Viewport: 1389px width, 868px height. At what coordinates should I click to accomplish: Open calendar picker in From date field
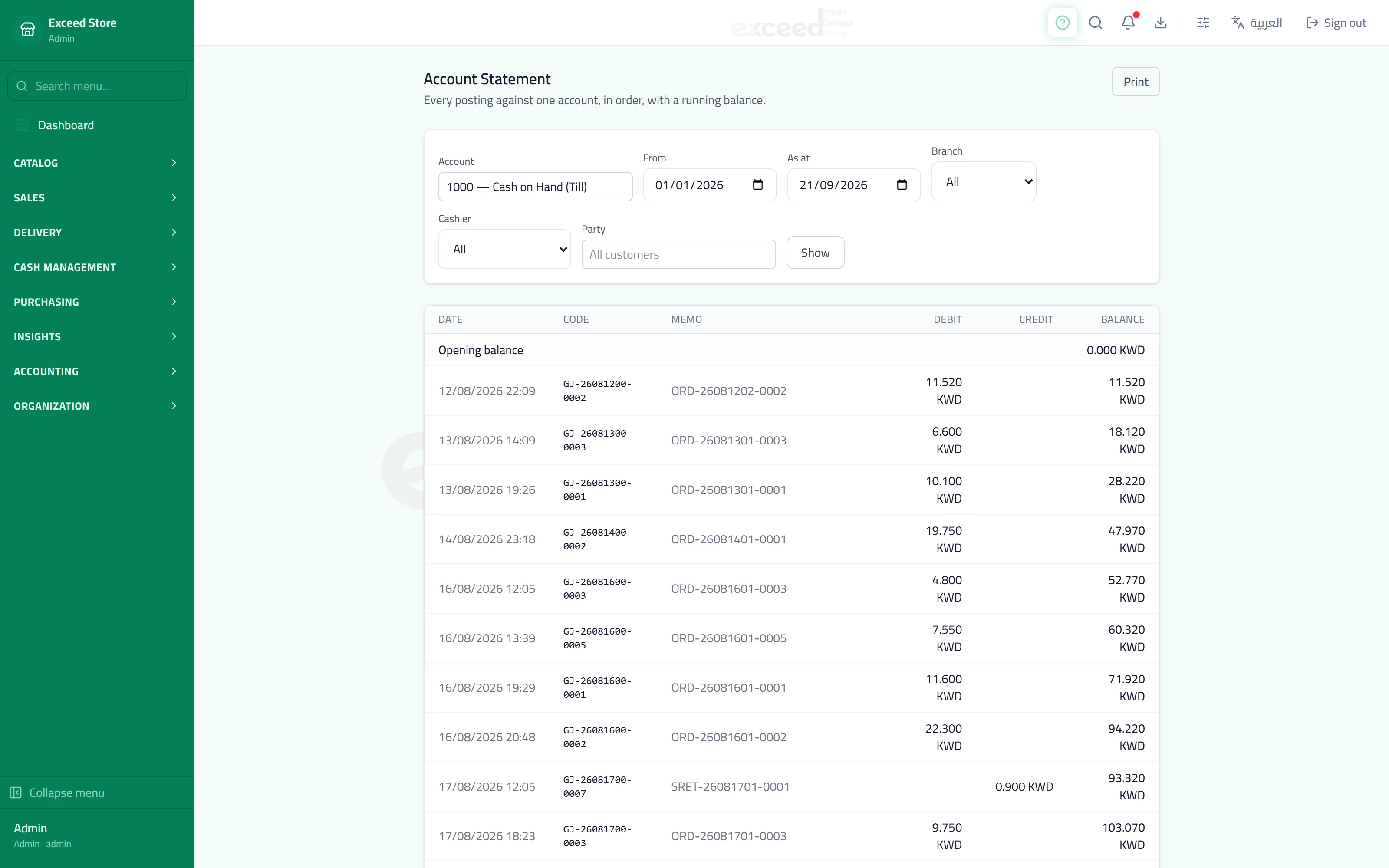[x=757, y=185]
